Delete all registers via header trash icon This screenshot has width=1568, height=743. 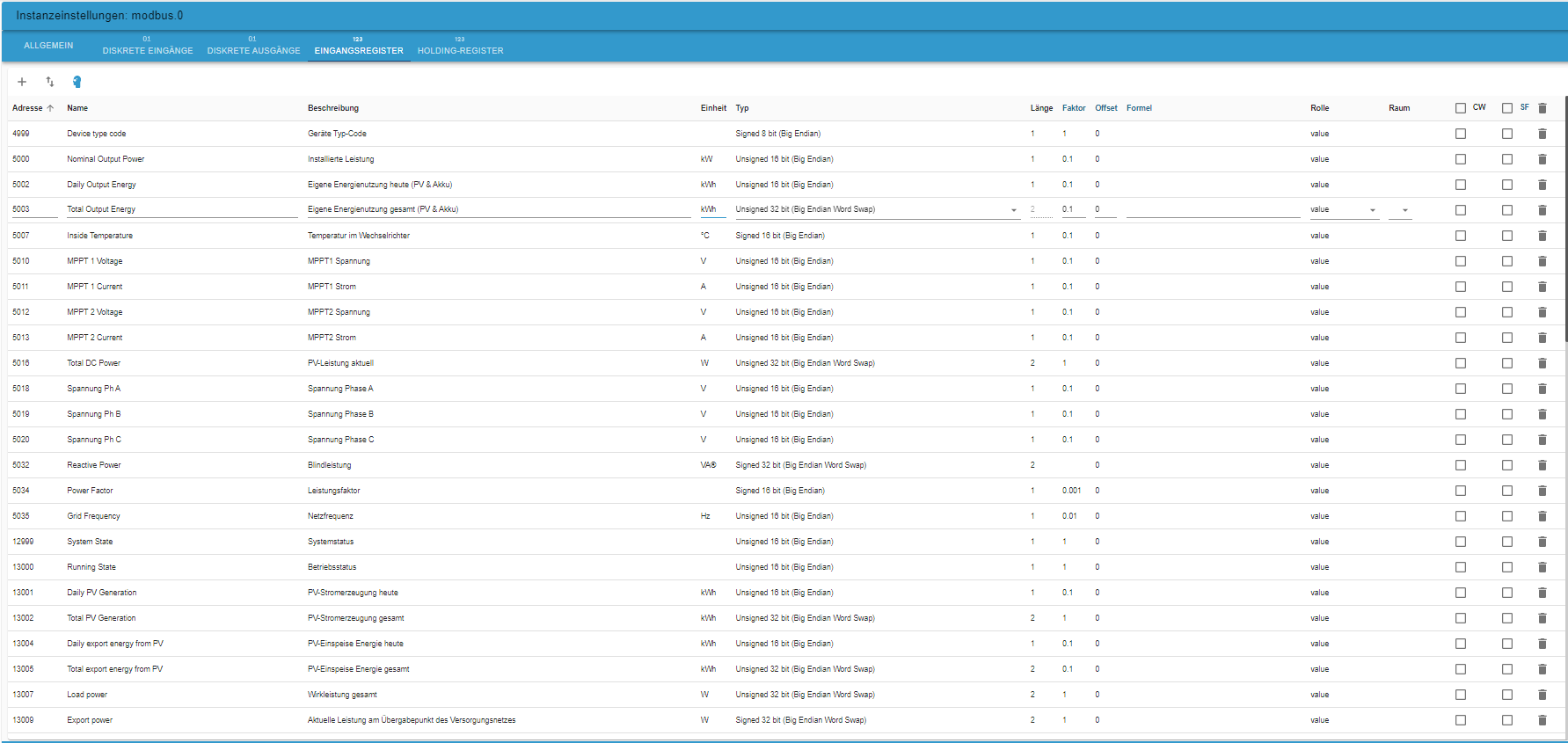1542,108
